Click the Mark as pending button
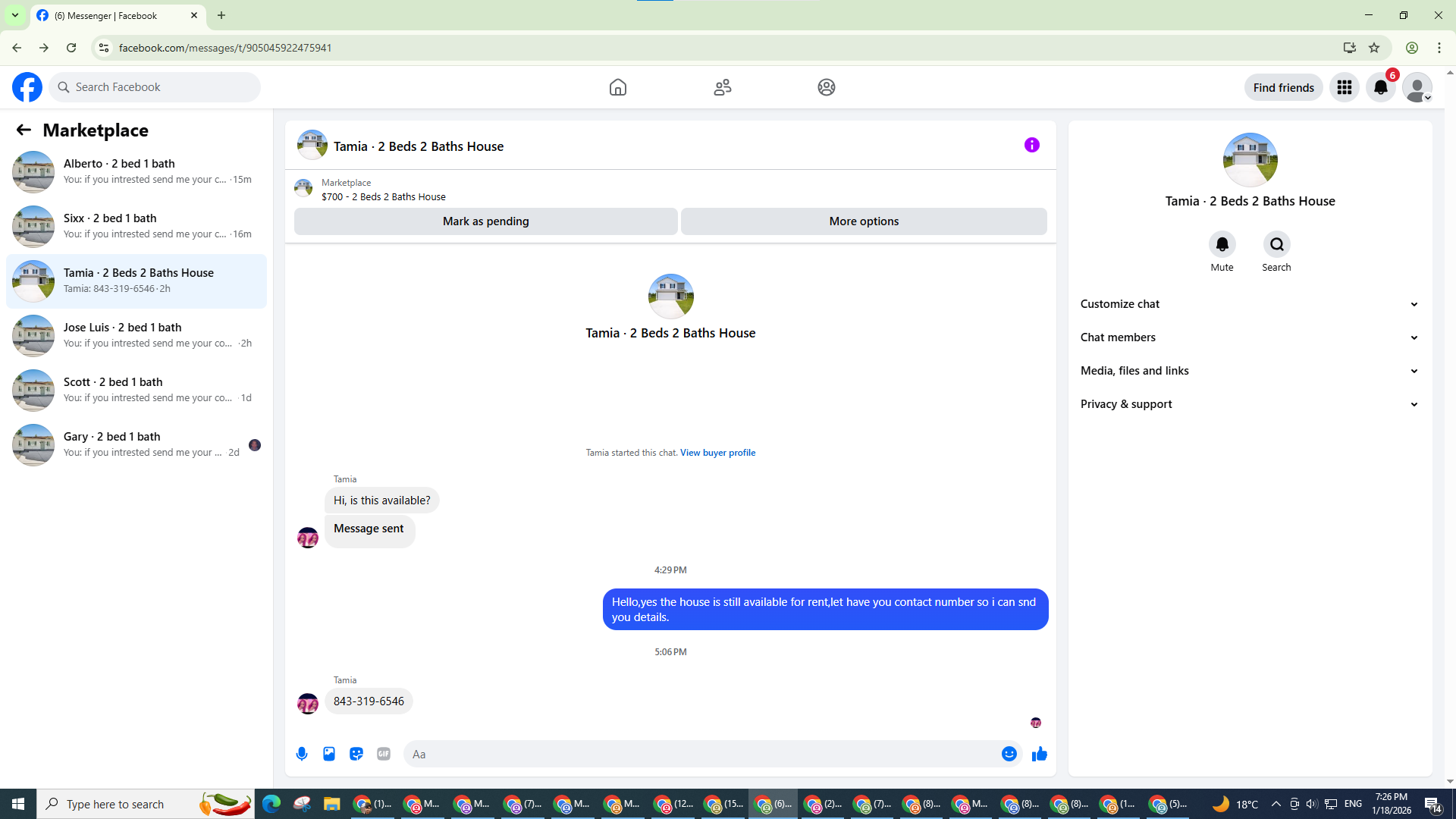This screenshot has height=819, width=1456. tap(485, 221)
